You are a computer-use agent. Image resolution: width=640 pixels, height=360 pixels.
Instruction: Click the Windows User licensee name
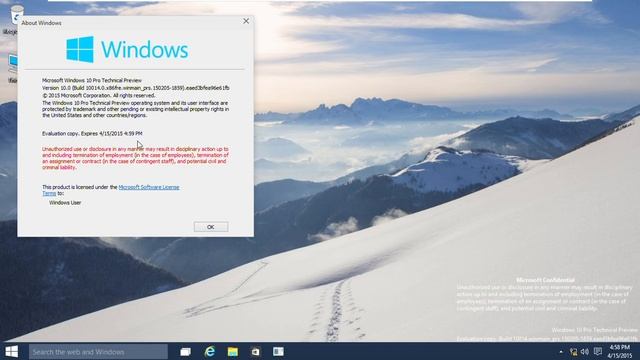coord(65,202)
